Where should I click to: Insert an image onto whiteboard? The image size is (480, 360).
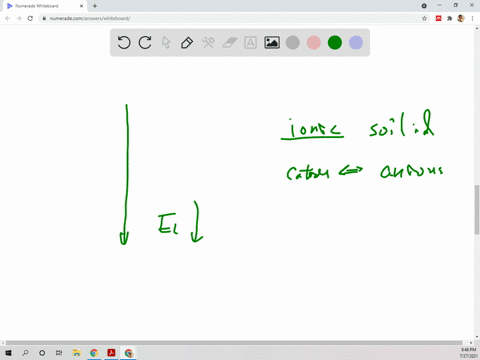272,43
